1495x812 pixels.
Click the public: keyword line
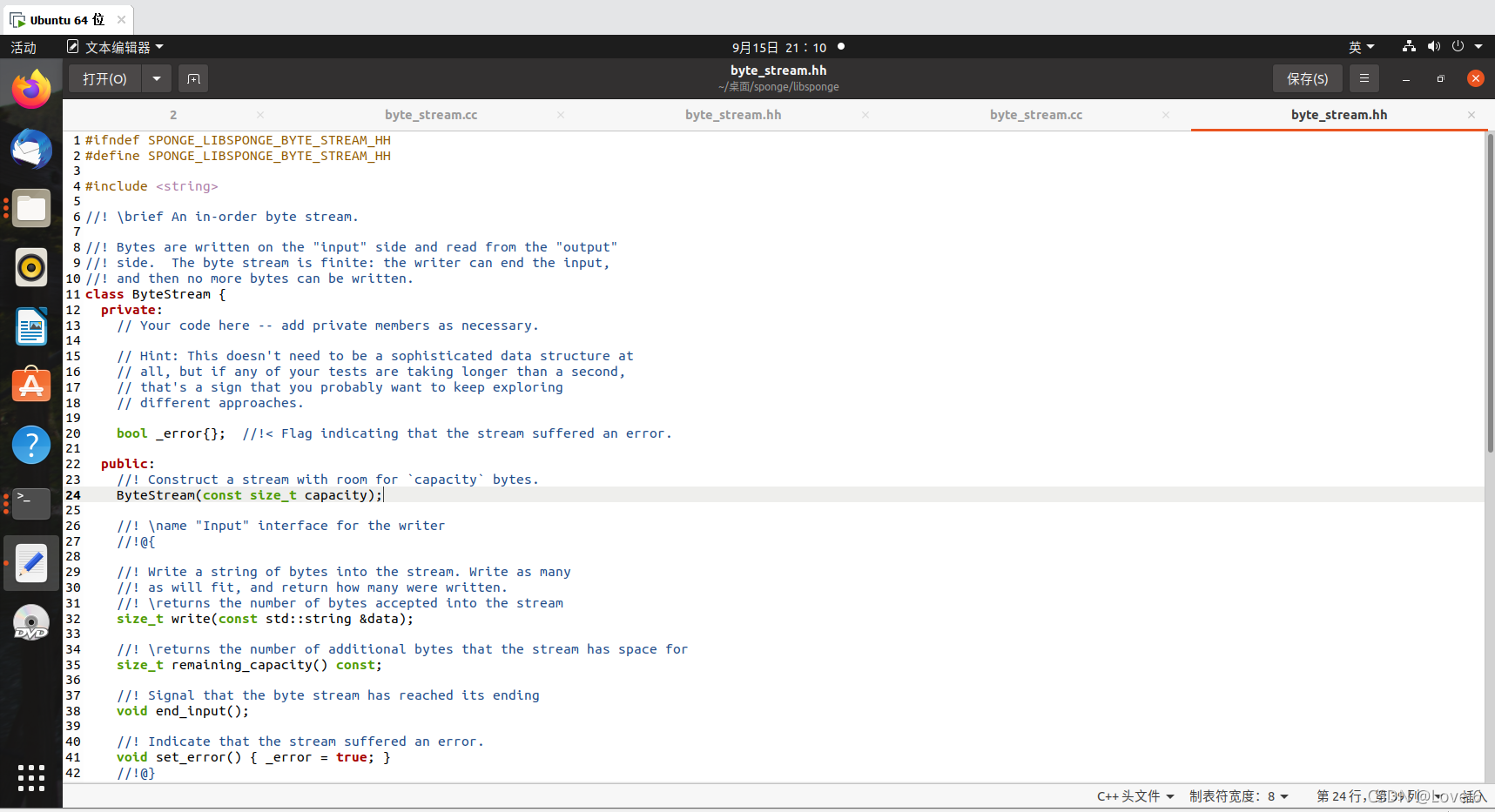coord(127,464)
